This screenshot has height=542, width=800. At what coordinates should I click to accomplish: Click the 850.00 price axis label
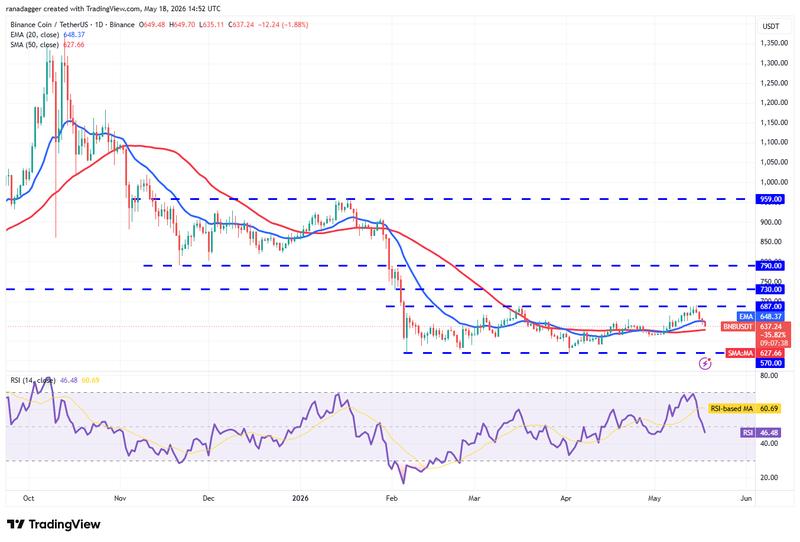click(x=772, y=242)
